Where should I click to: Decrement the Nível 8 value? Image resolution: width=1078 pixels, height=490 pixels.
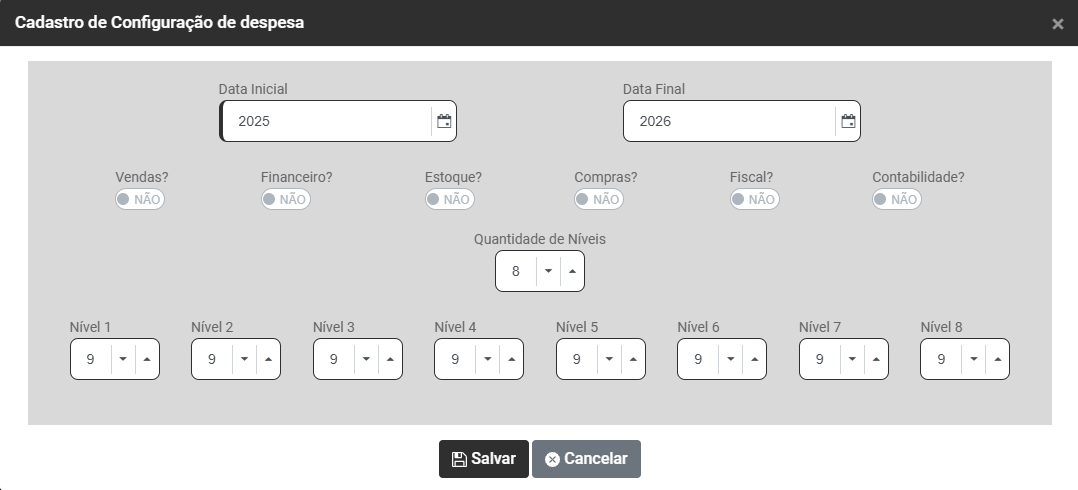click(x=973, y=359)
